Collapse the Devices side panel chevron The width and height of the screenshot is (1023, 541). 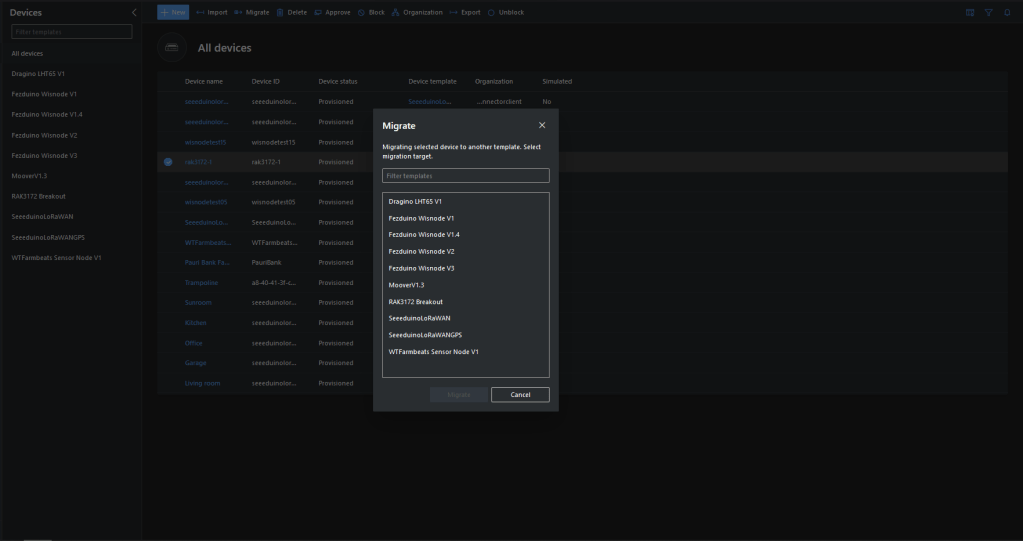coord(134,12)
